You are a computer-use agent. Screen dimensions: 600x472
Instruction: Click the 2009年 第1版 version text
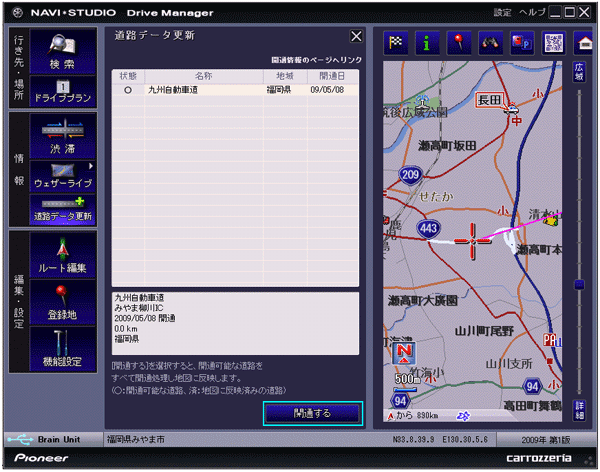[546, 440]
